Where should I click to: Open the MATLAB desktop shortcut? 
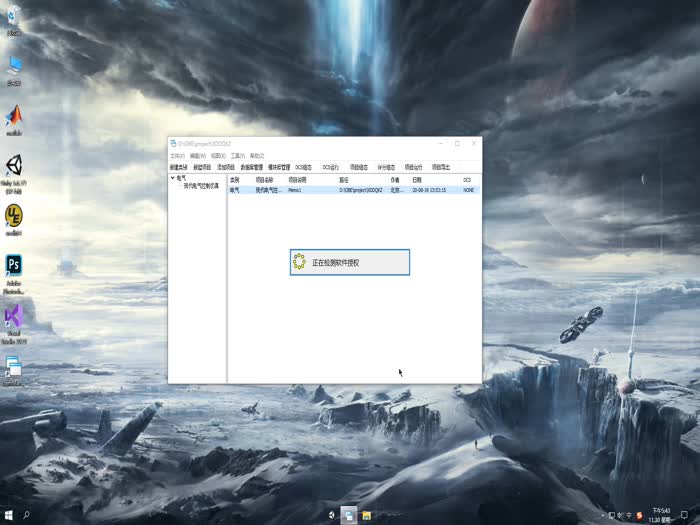tap(14, 117)
